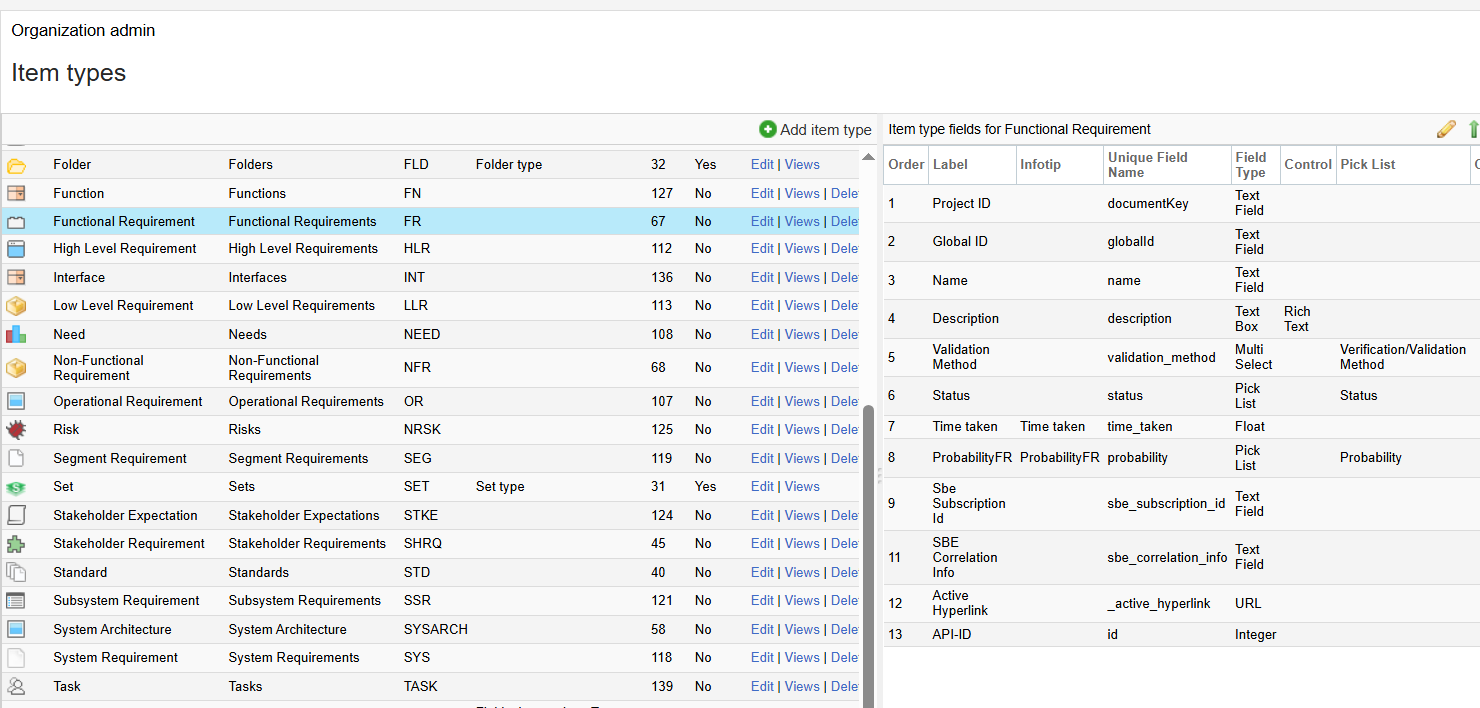The width and height of the screenshot is (1480, 708).
Task: Click the Stakeholder Requirement puzzle piece icon
Action: pos(16,544)
